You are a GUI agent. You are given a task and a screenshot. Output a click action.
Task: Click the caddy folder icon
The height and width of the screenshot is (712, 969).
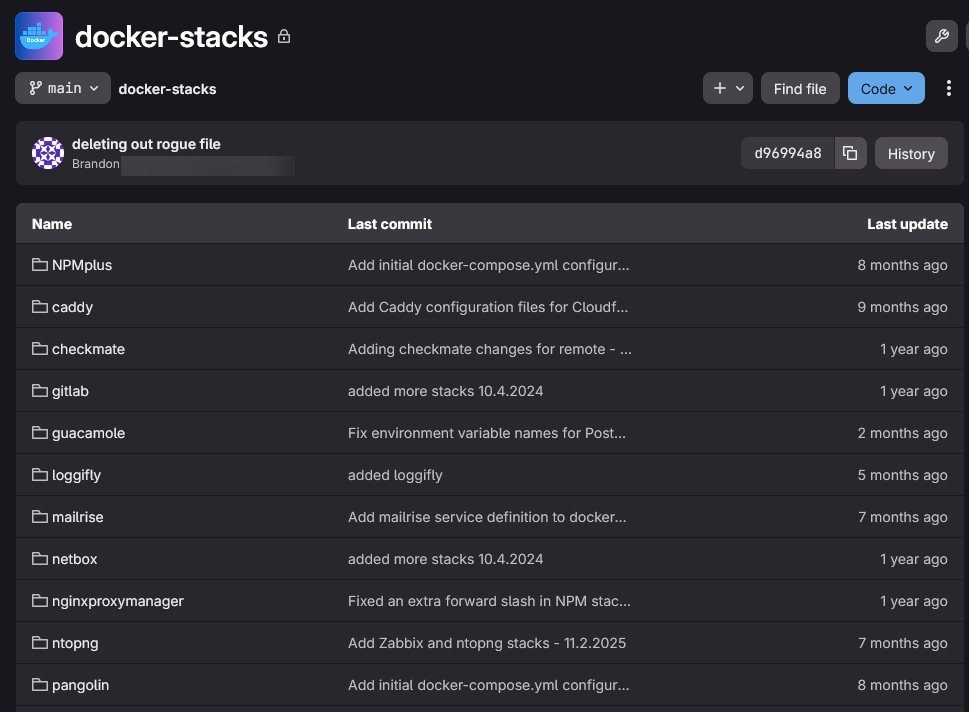[x=40, y=307]
